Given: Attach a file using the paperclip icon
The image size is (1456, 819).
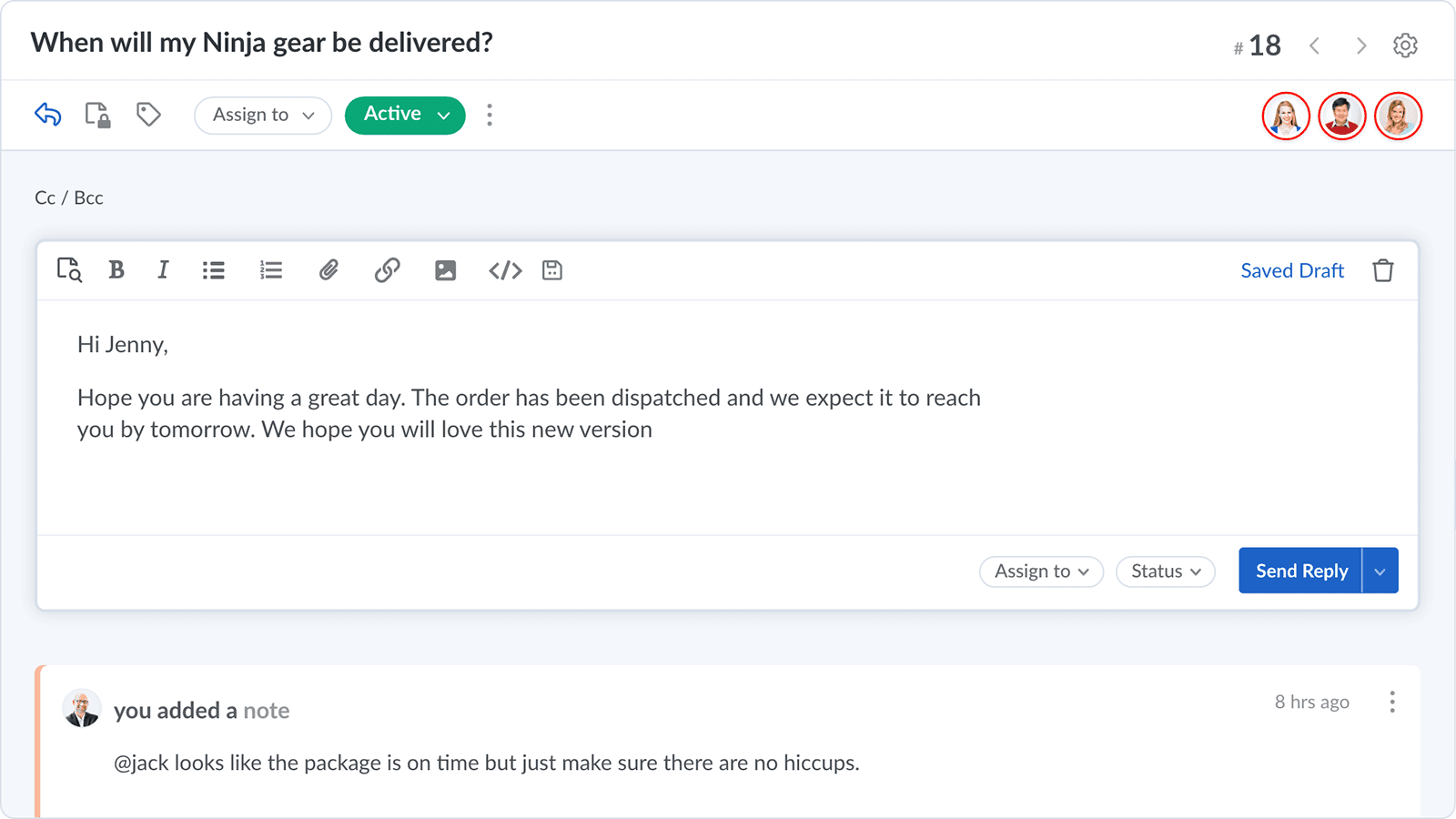Looking at the screenshot, I should 329,269.
